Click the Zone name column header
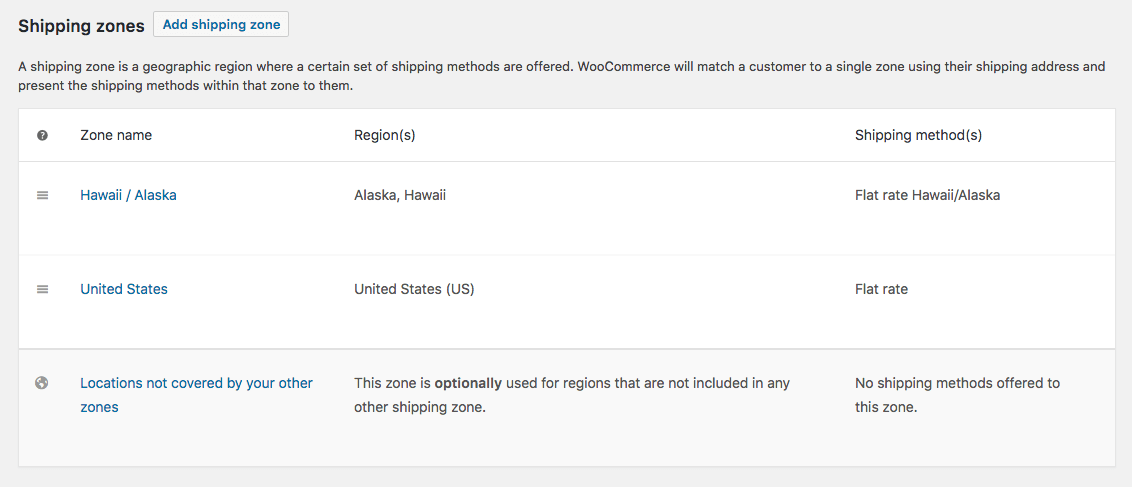The image size is (1132, 487). click(x=116, y=135)
